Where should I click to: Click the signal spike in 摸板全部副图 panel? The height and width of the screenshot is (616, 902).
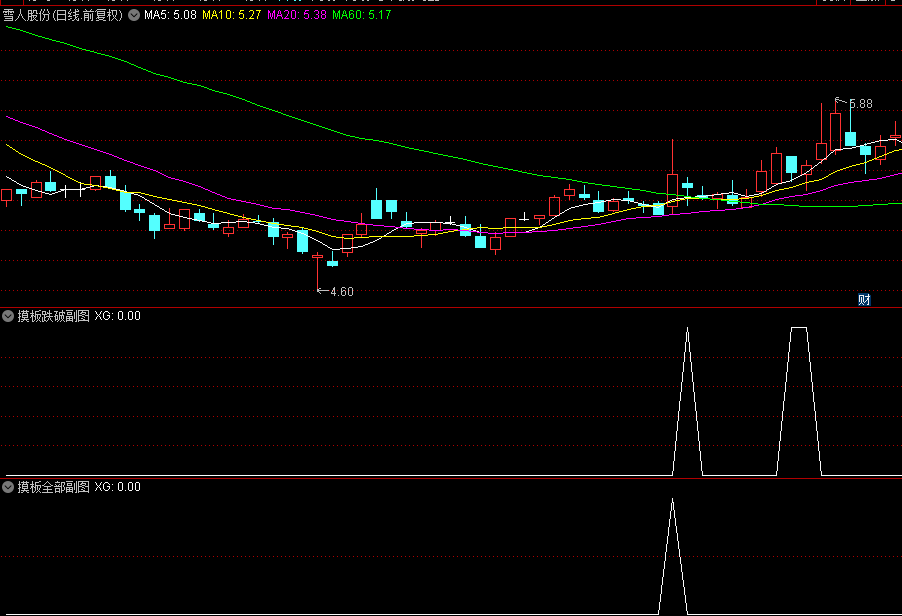(672, 502)
